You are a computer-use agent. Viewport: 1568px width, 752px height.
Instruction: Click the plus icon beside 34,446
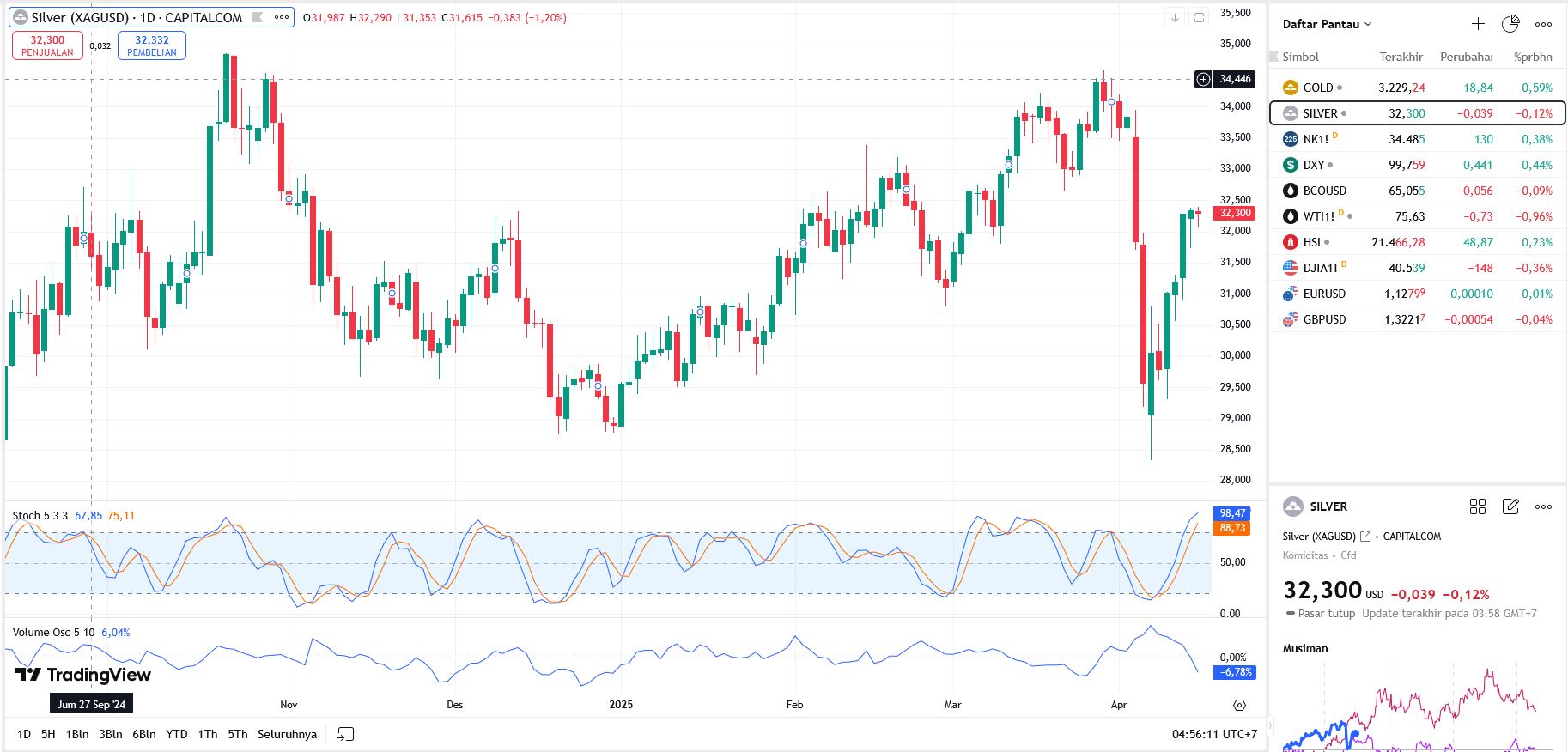pyautogui.click(x=1204, y=79)
